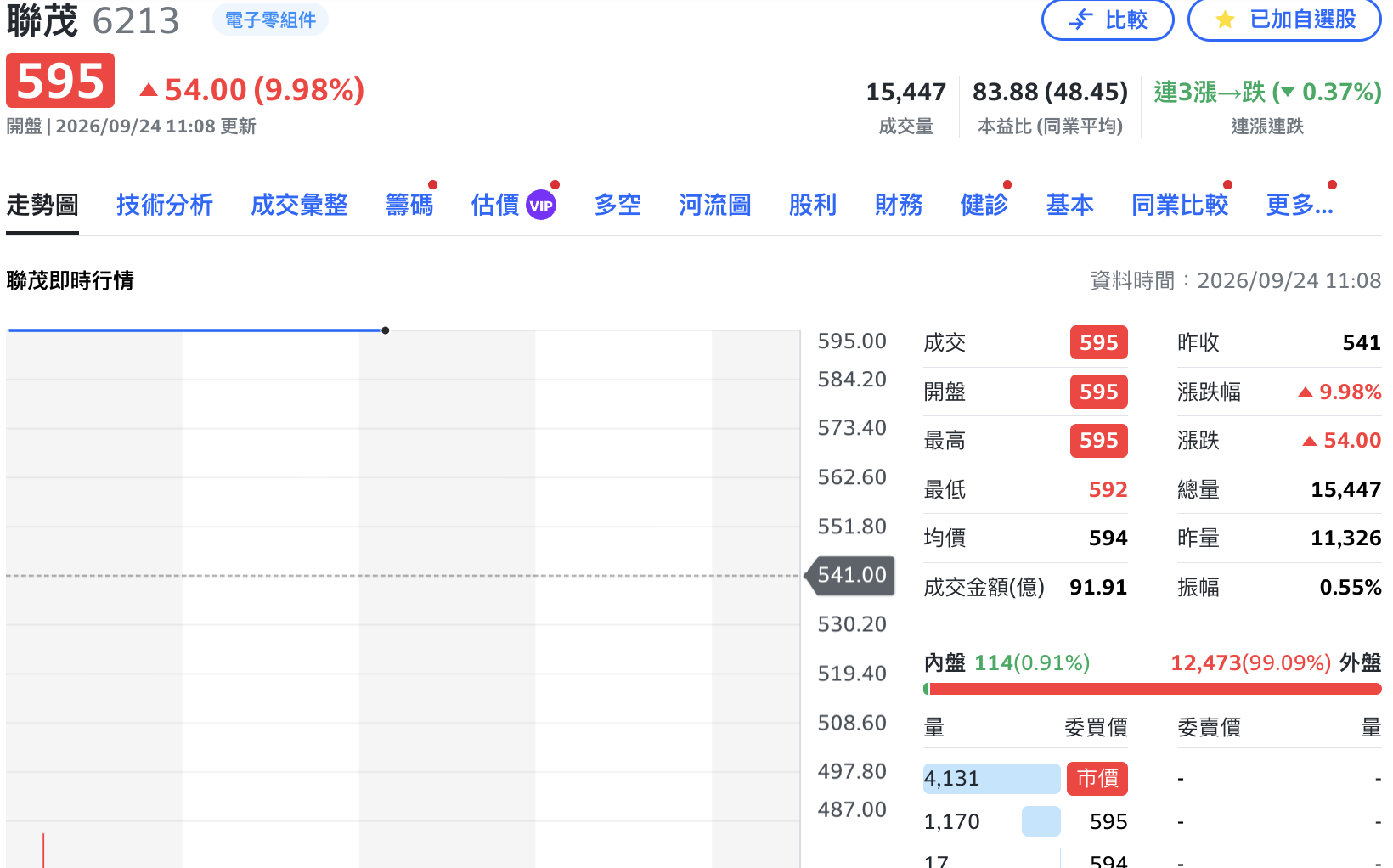
Task: Click the red 市價 bid label
Action: click(1097, 779)
